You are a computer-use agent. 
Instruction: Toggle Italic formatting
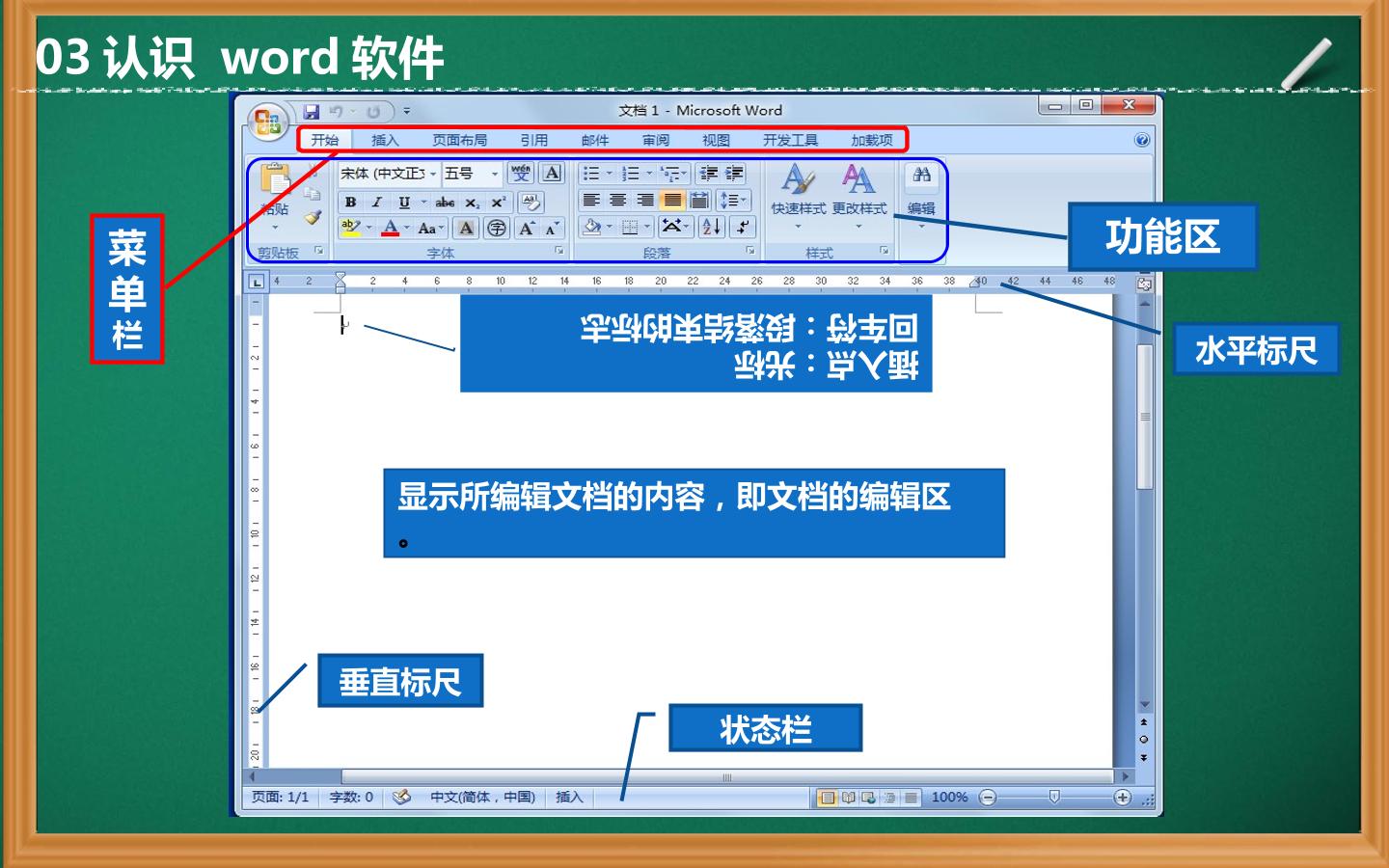[x=377, y=202]
